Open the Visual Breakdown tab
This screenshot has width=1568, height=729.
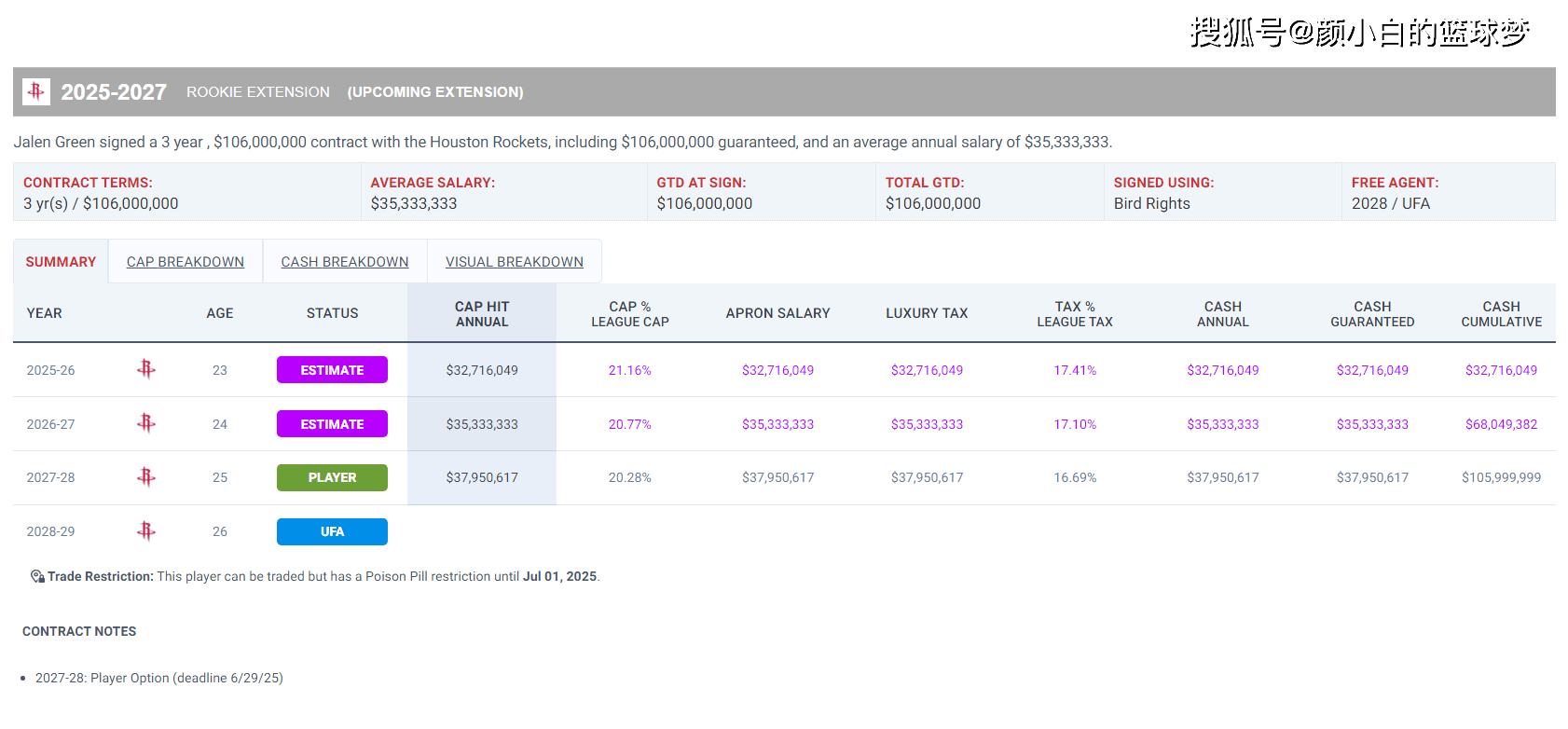click(515, 262)
